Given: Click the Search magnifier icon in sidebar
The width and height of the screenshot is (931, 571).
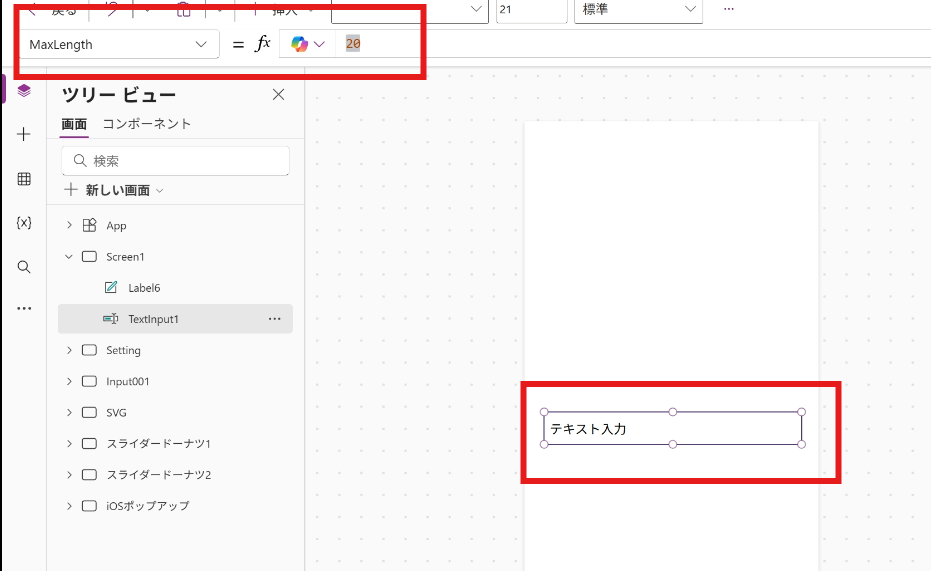Looking at the screenshot, I should [24, 267].
